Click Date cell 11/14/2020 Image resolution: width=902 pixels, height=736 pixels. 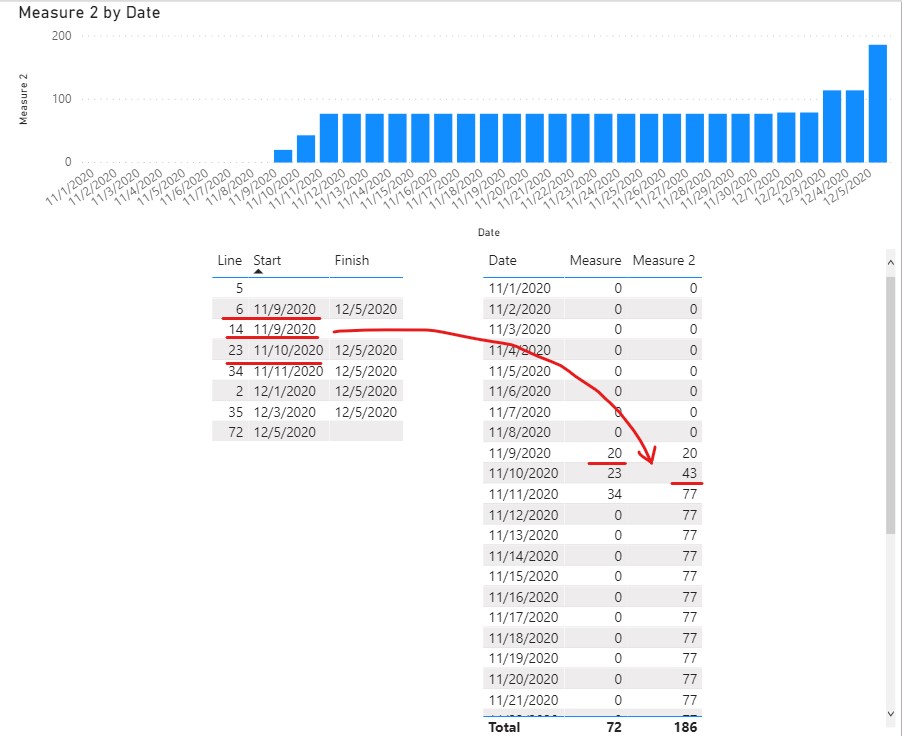pyautogui.click(x=523, y=556)
